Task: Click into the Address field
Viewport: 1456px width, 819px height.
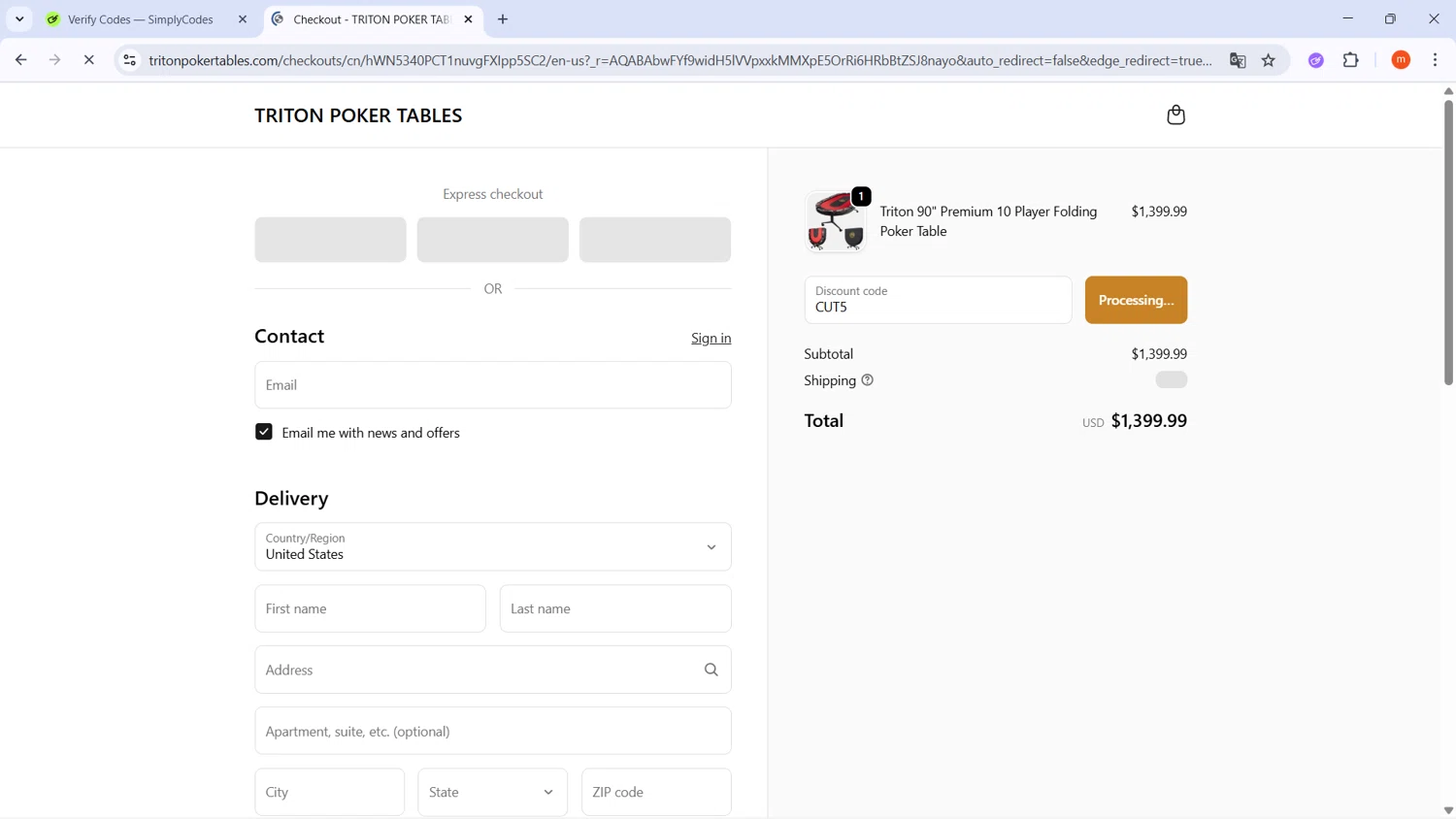Action: (x=493, y=670)
